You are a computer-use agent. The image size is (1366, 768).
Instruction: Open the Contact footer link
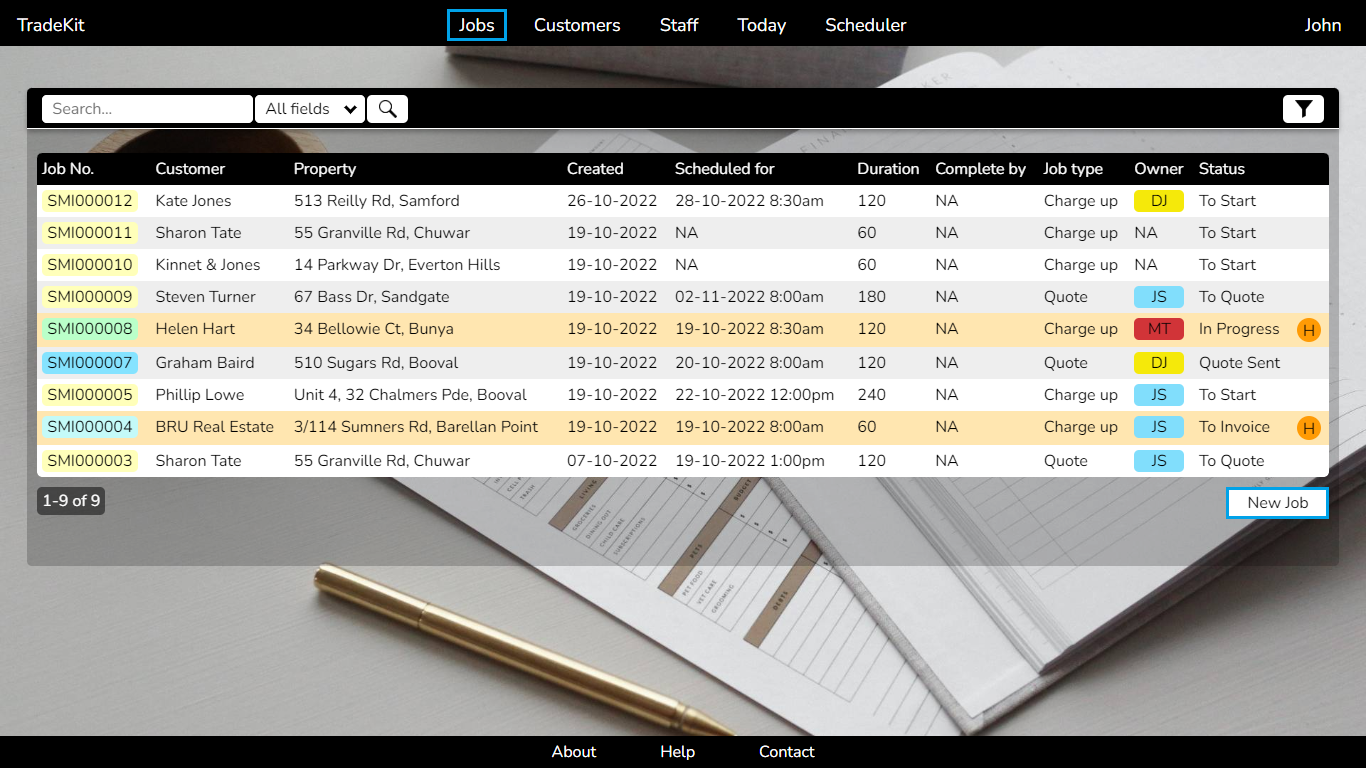tap(787, 752)
